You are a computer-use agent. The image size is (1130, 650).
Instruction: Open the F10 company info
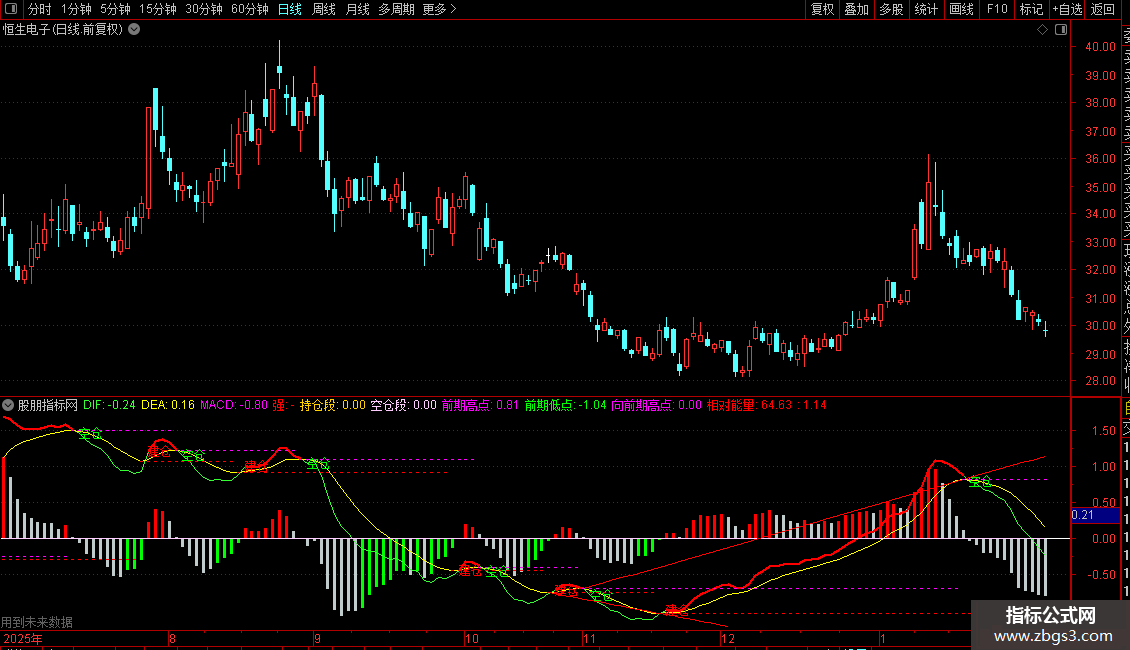pyautogui.click(x=997, y=9)
